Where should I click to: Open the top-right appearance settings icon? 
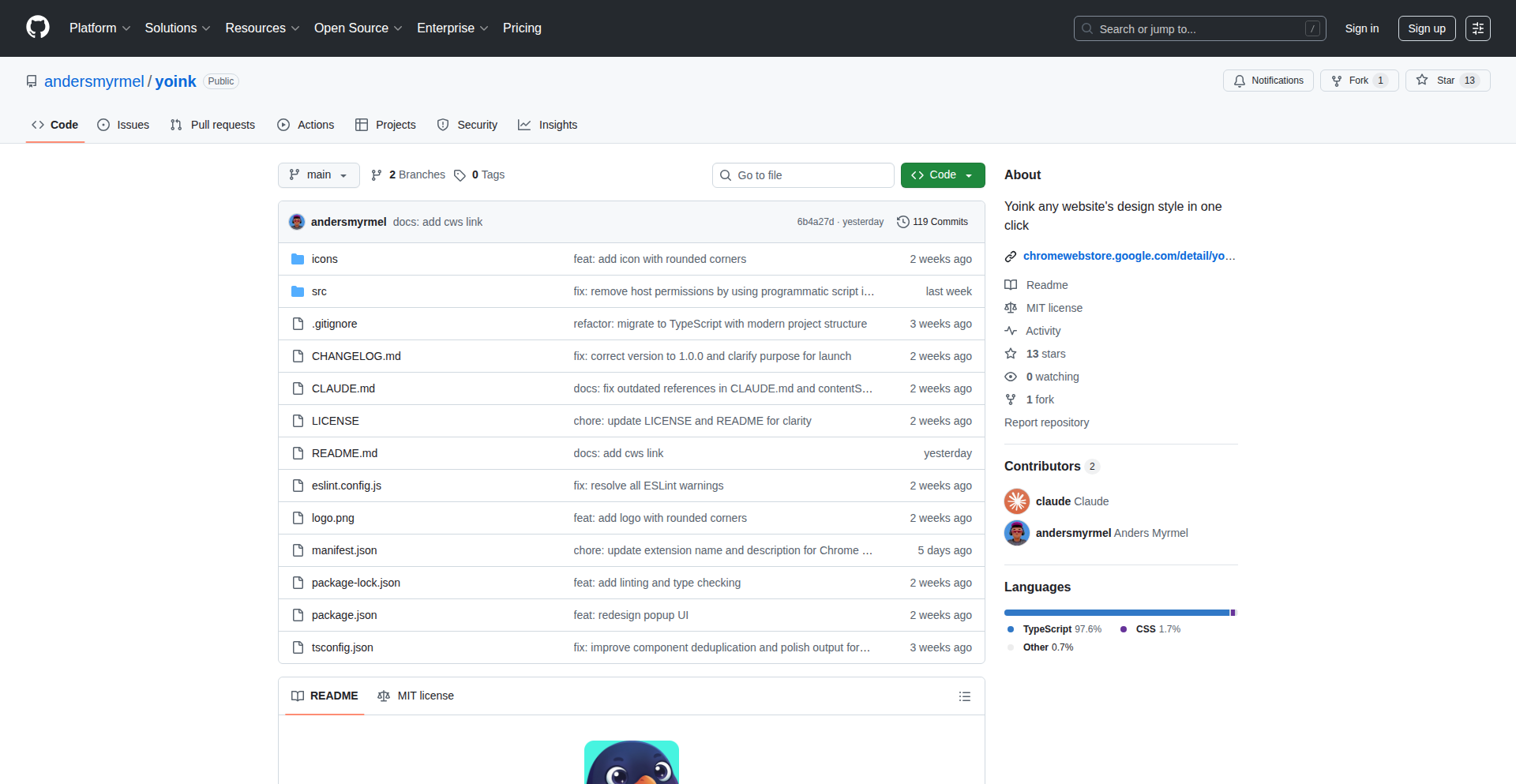1477,28
